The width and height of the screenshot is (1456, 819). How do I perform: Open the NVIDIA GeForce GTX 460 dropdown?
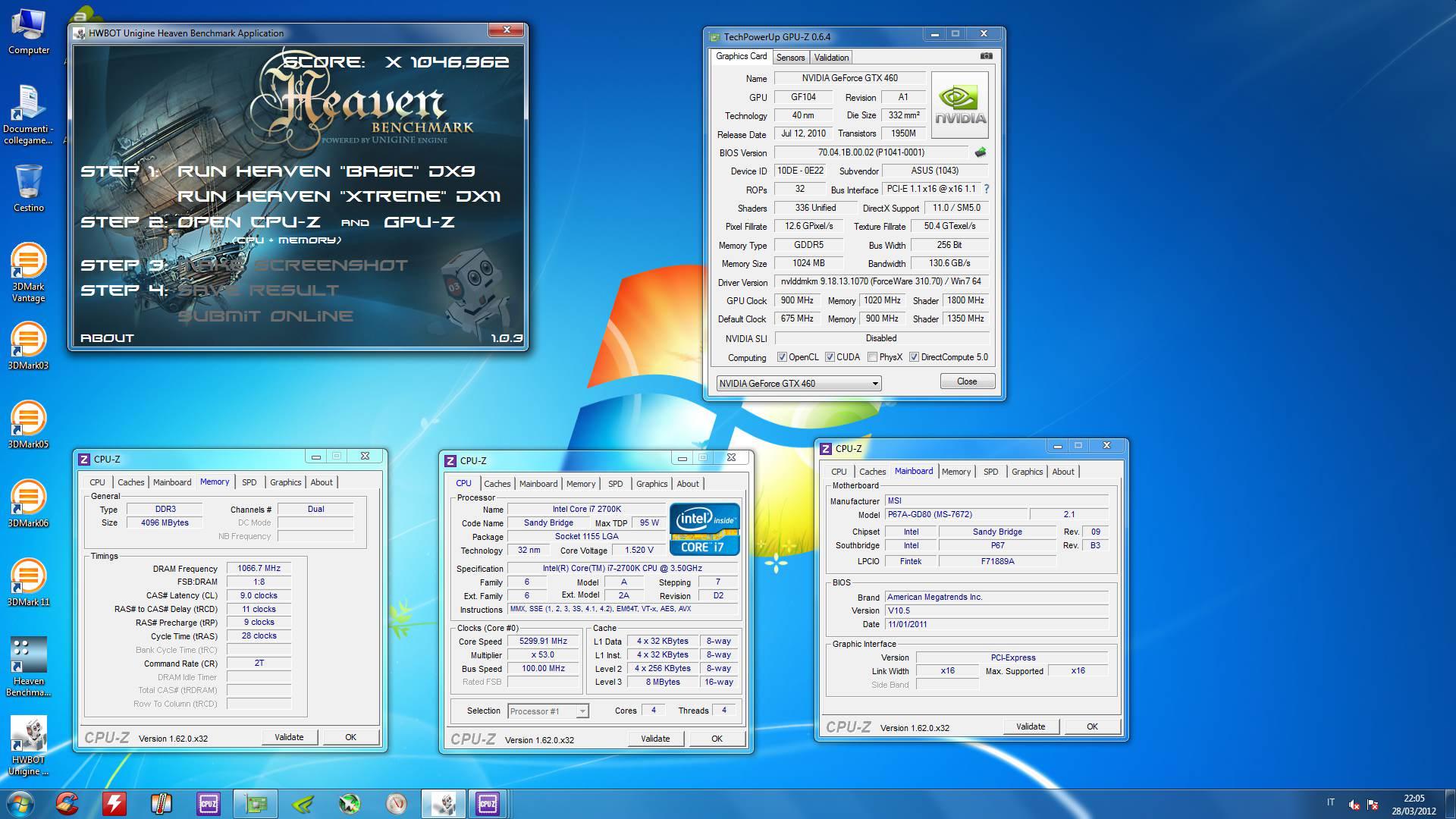point(799,384)
